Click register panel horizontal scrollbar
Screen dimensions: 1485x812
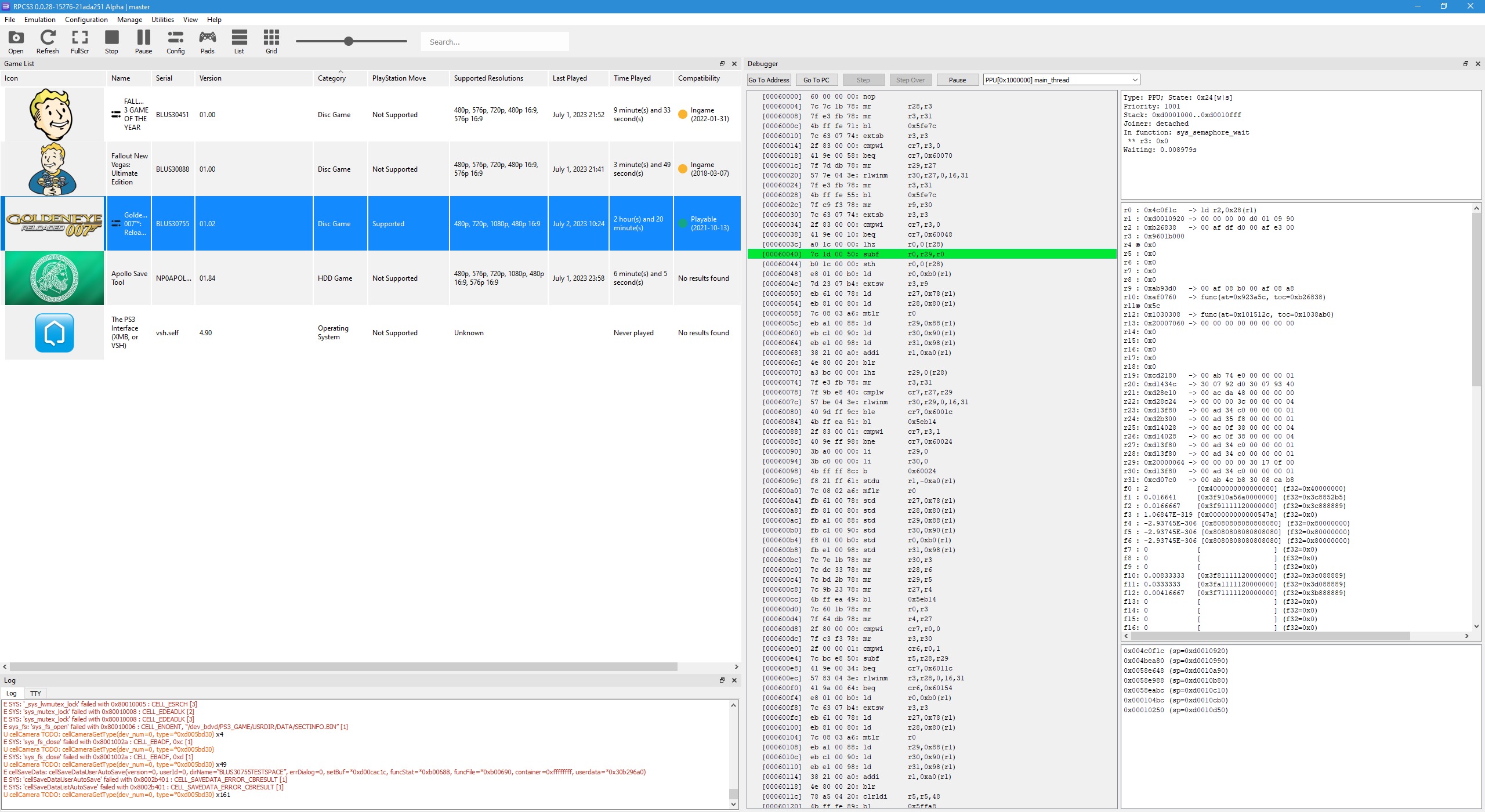1269,636
